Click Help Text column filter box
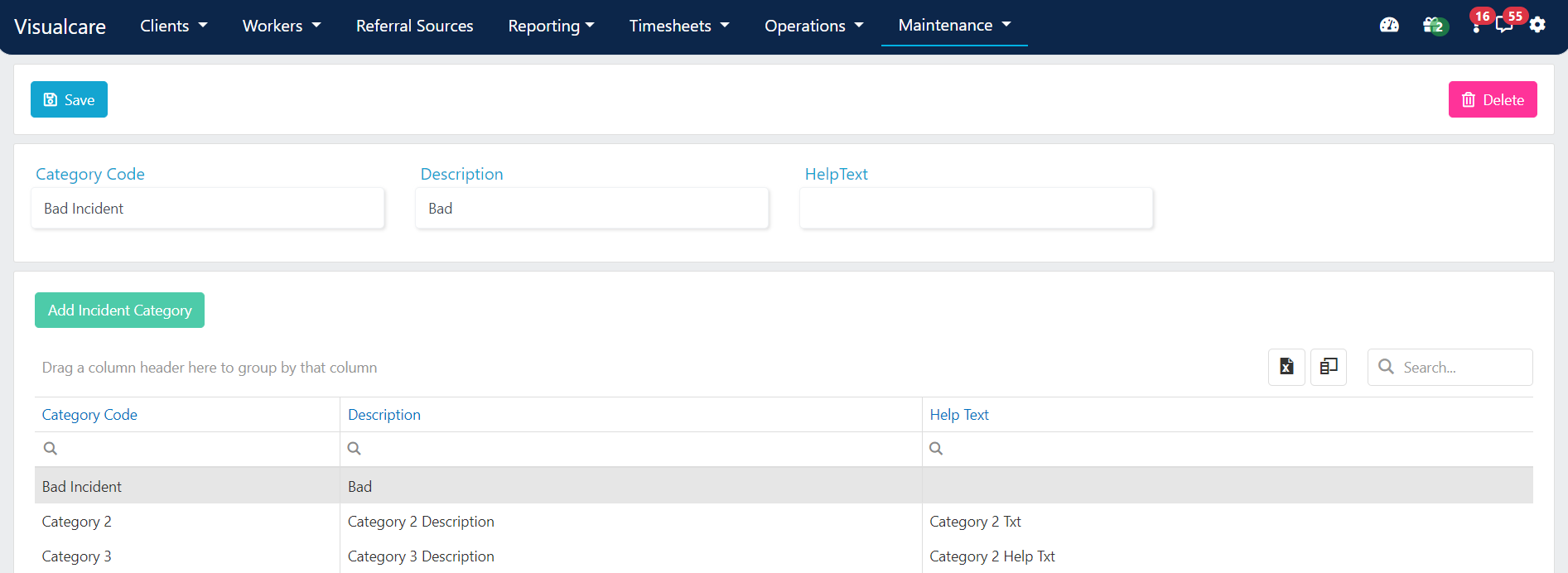Viewport: 1568px width, 573px height. 1228,449
